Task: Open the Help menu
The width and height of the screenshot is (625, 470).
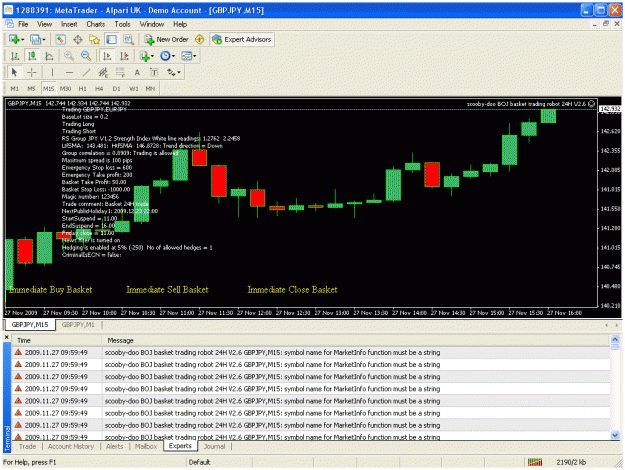Action: (x=180, y=24)
